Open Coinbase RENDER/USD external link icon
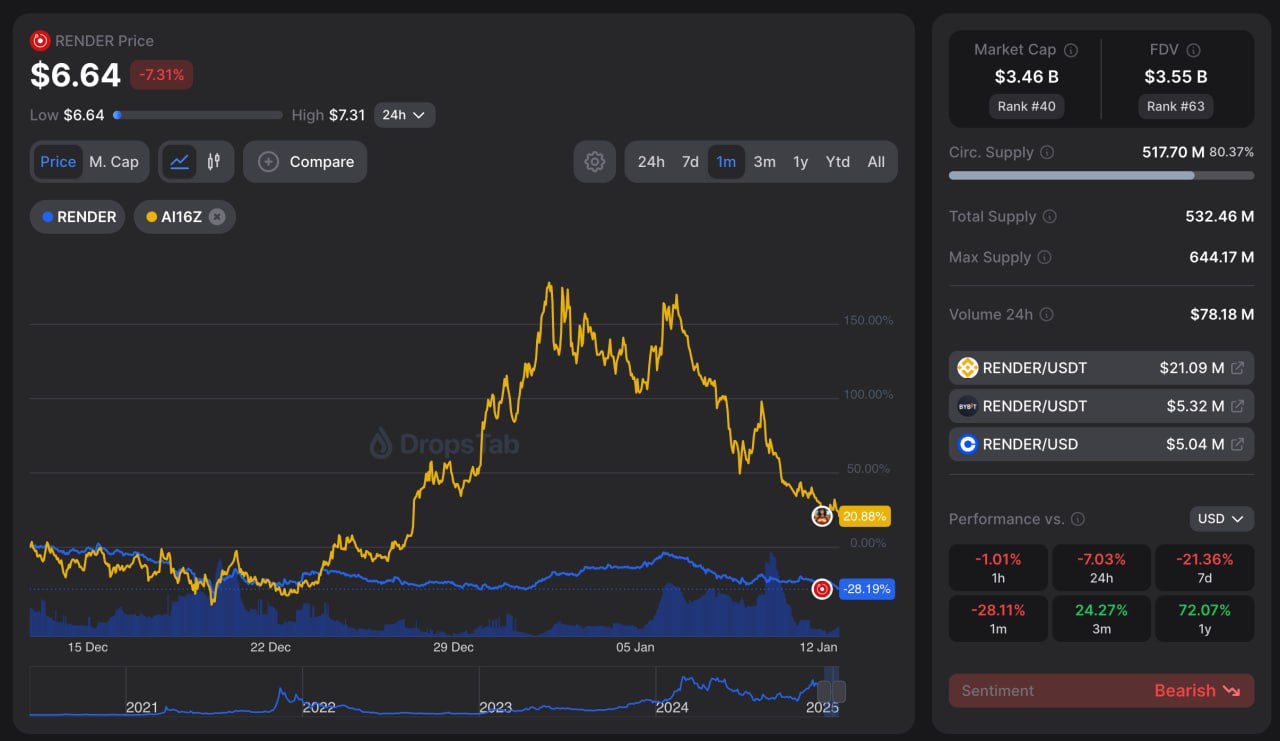The width and height of the screenshot is (1280, 741). pyautogui.click(x=1237, y=444)
